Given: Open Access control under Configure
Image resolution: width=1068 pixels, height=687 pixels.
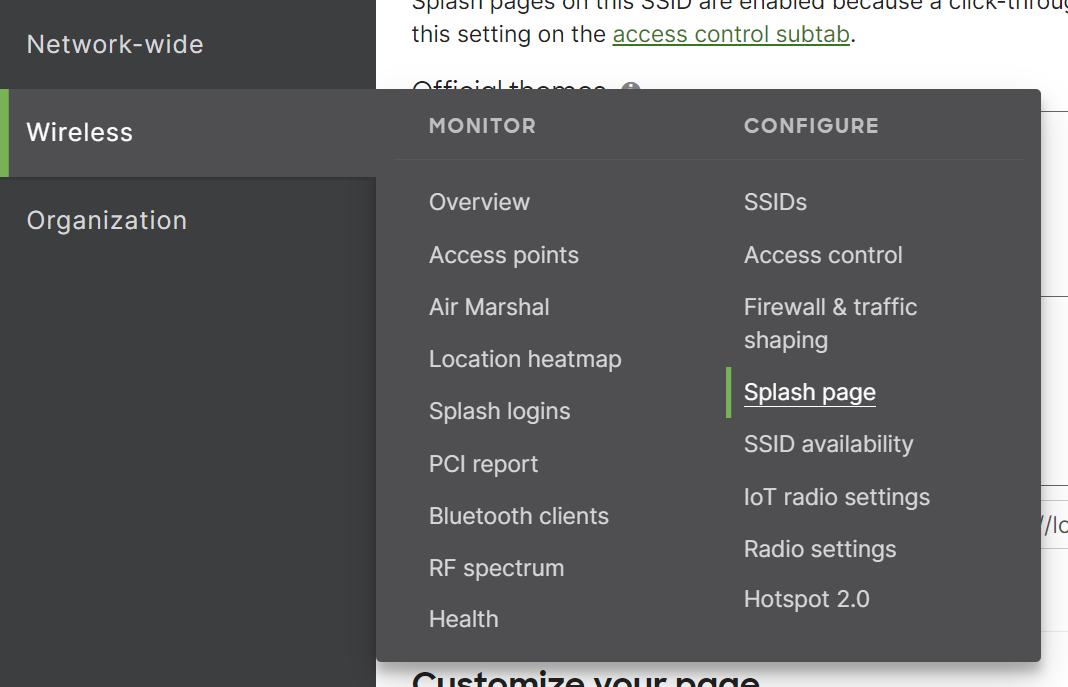Looking at the screenshot, I should point(823,255).
